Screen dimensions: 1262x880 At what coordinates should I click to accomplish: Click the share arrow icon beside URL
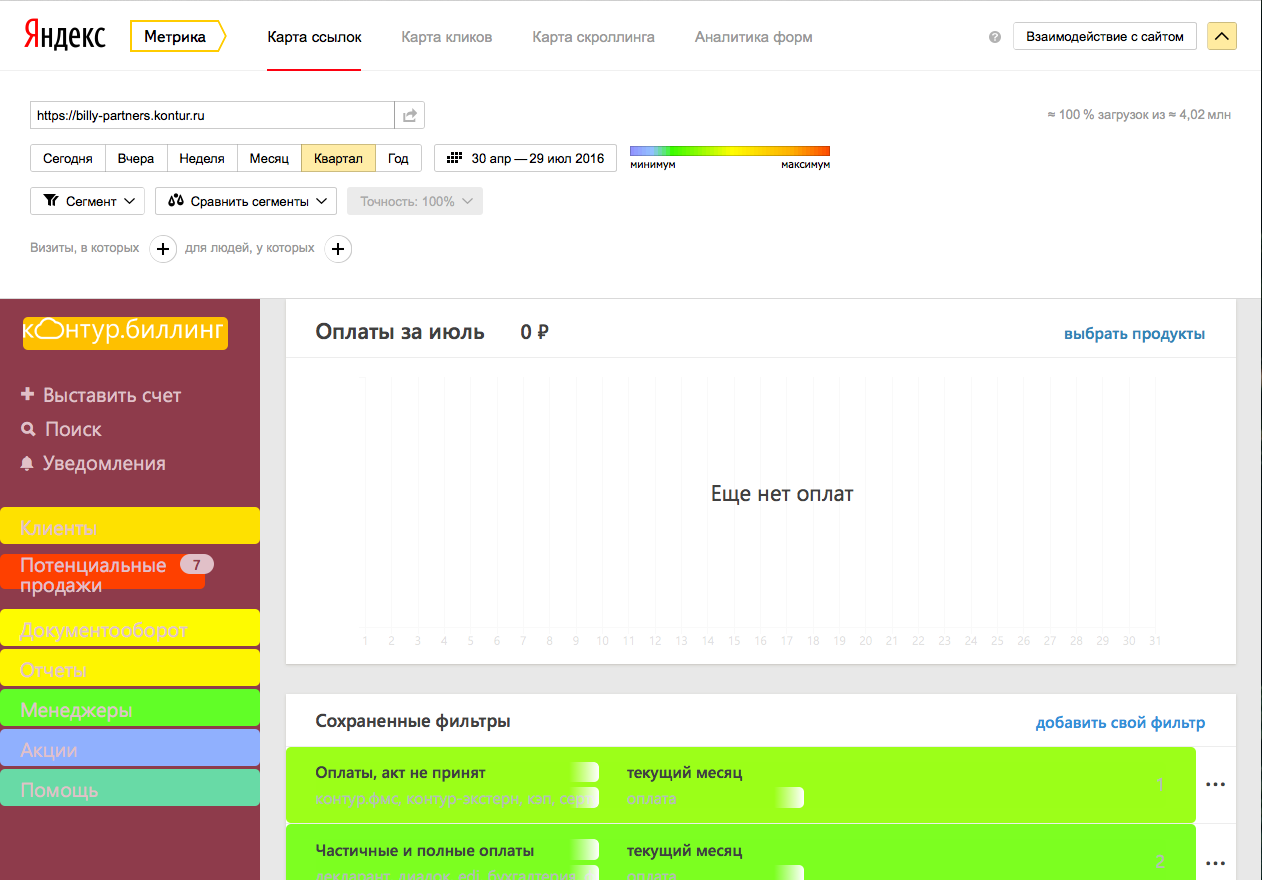(x=410, y=115)
